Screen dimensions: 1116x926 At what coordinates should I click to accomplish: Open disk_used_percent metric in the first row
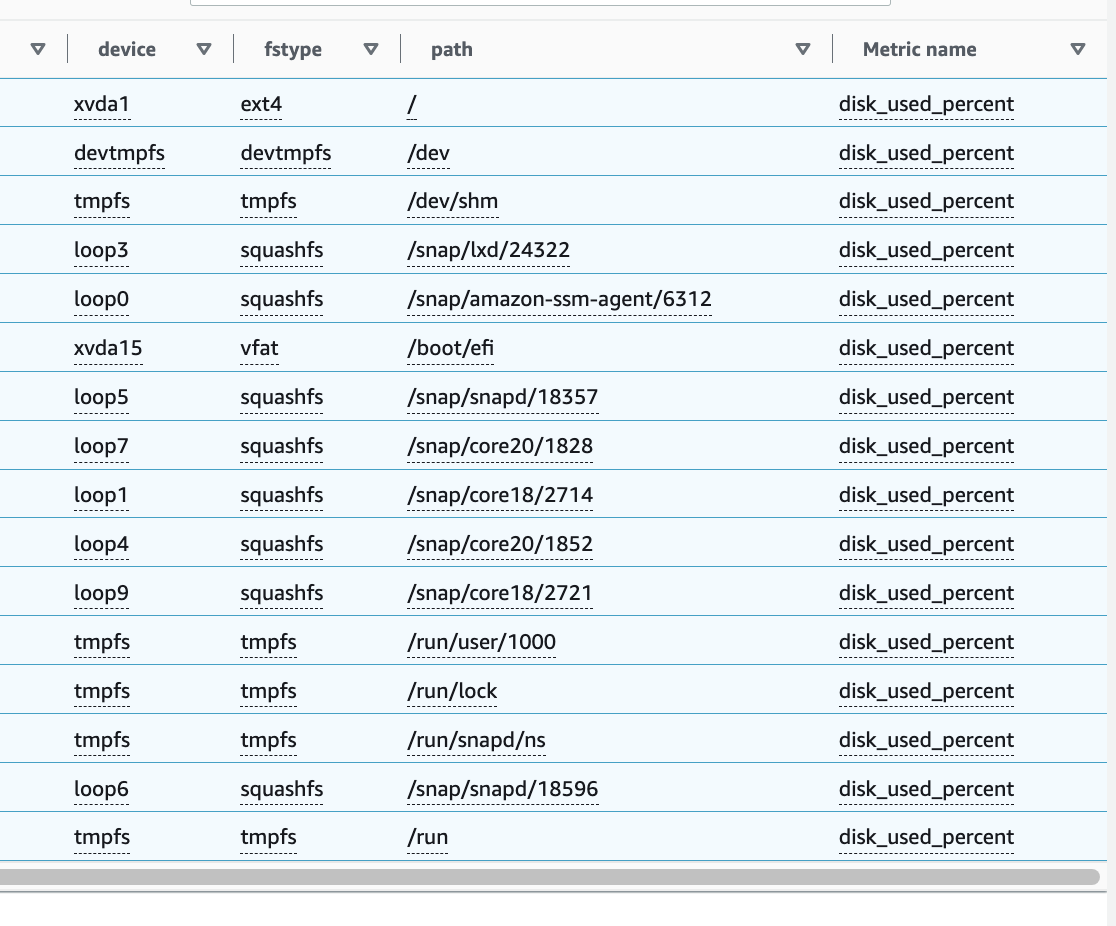pyautogui.click(x=926, y=103)
